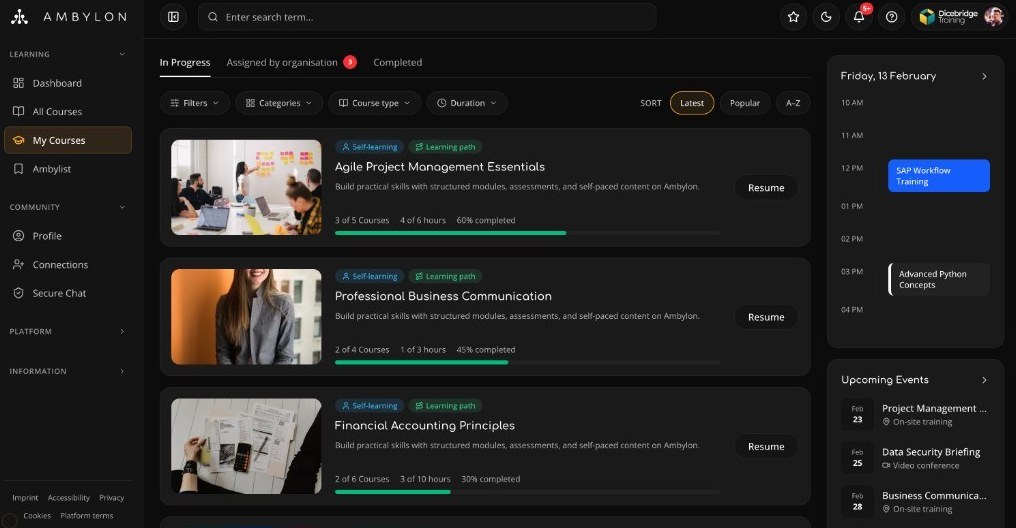Click the Financial Accounting Principles title
The image size is (1016, 528).
click(x=424, y=426)
